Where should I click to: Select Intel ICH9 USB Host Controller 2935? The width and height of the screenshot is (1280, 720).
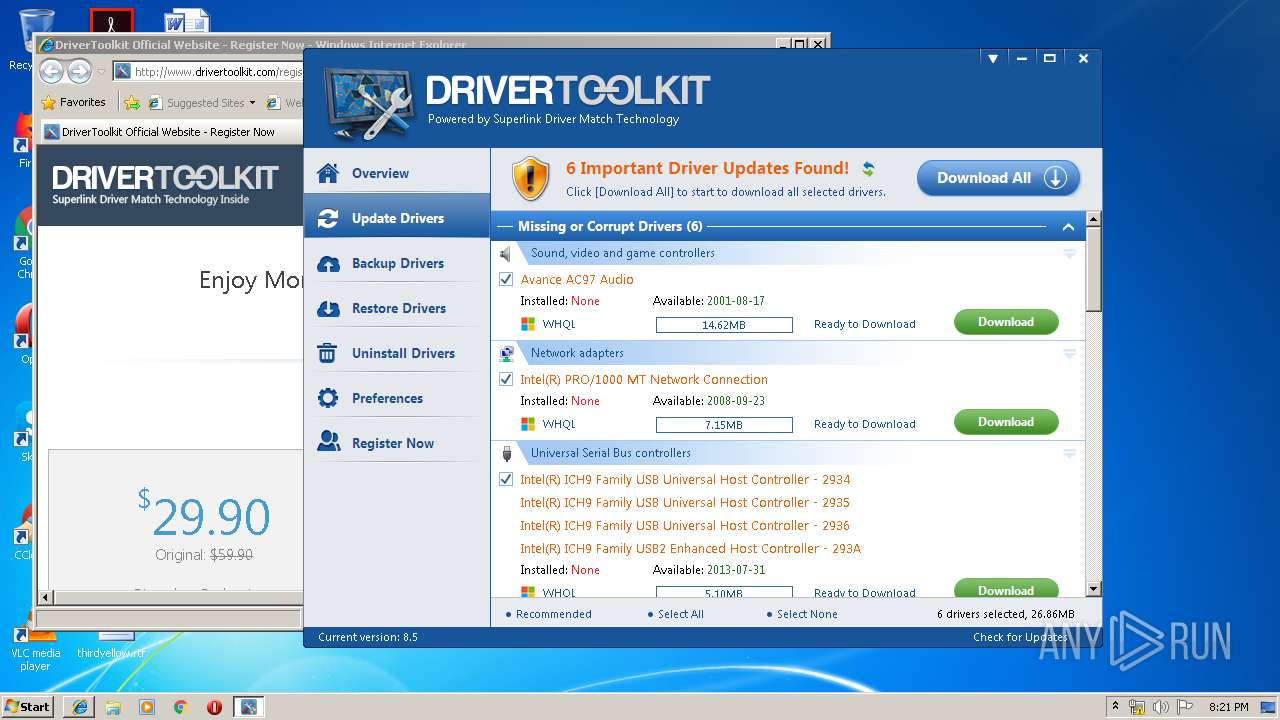685,502
